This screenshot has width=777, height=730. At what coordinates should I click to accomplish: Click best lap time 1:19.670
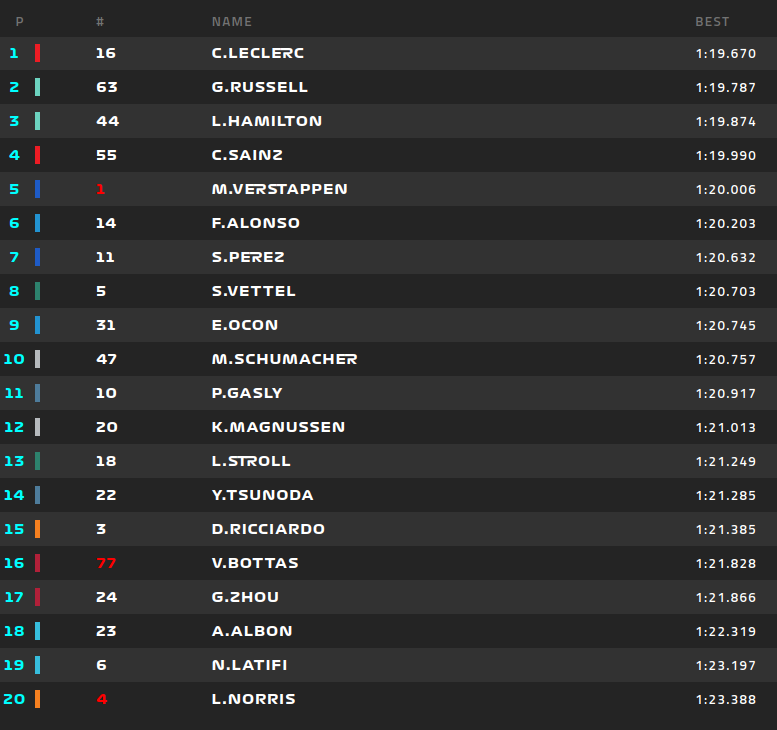coord(725,53)
